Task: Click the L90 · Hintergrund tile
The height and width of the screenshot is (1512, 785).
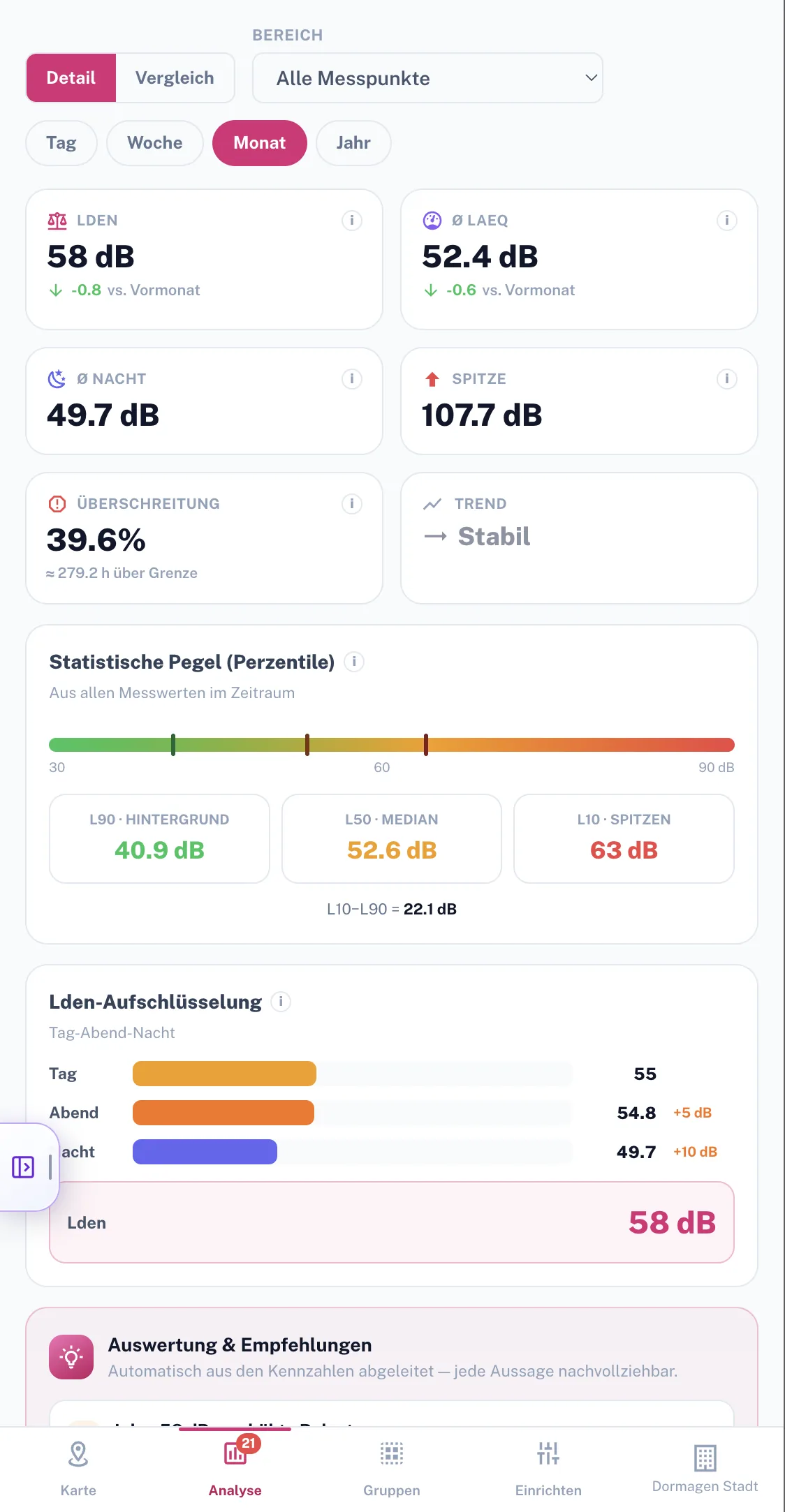Action: [159, 838]
